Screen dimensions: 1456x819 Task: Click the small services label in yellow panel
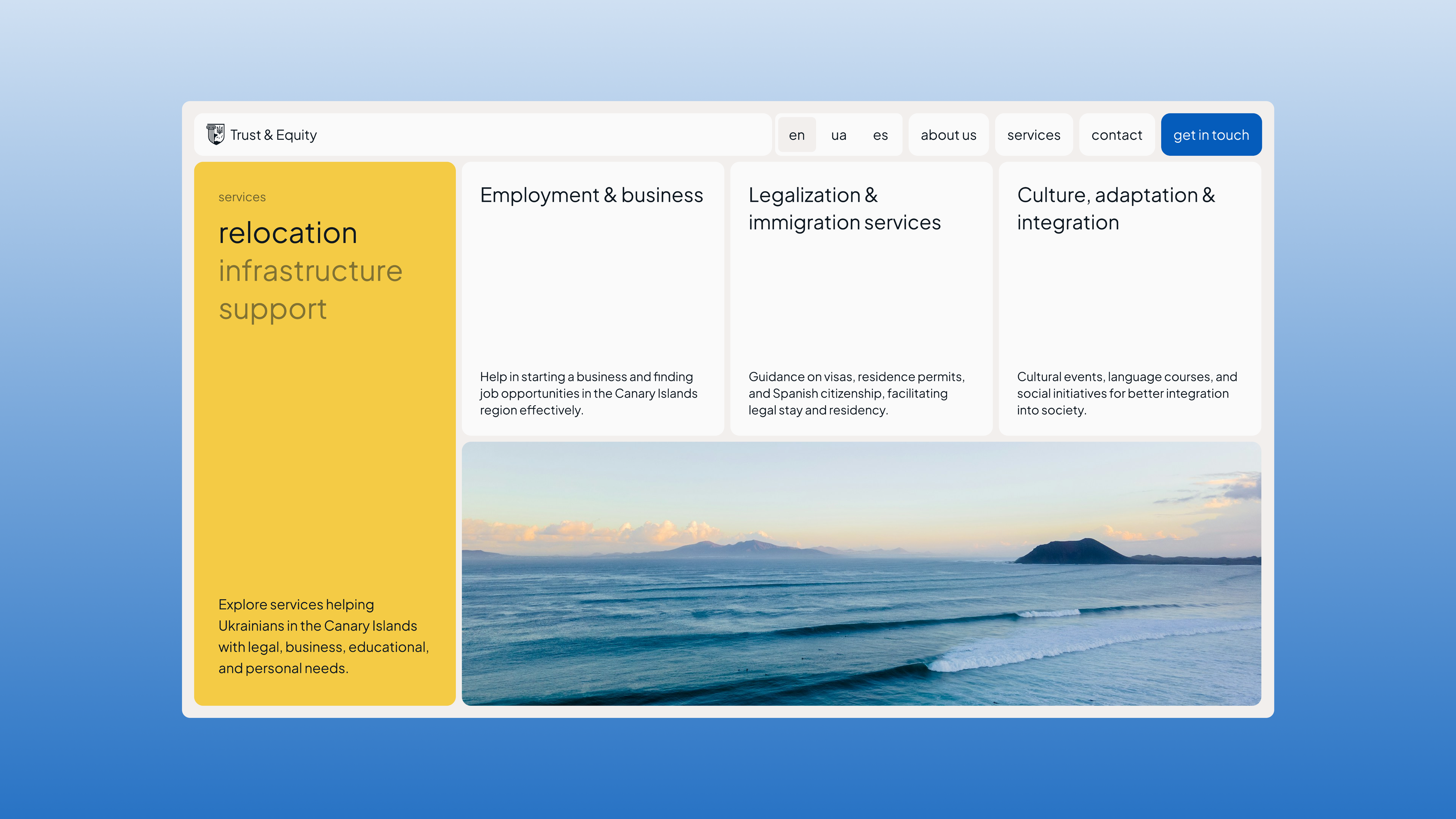(242, 197)
